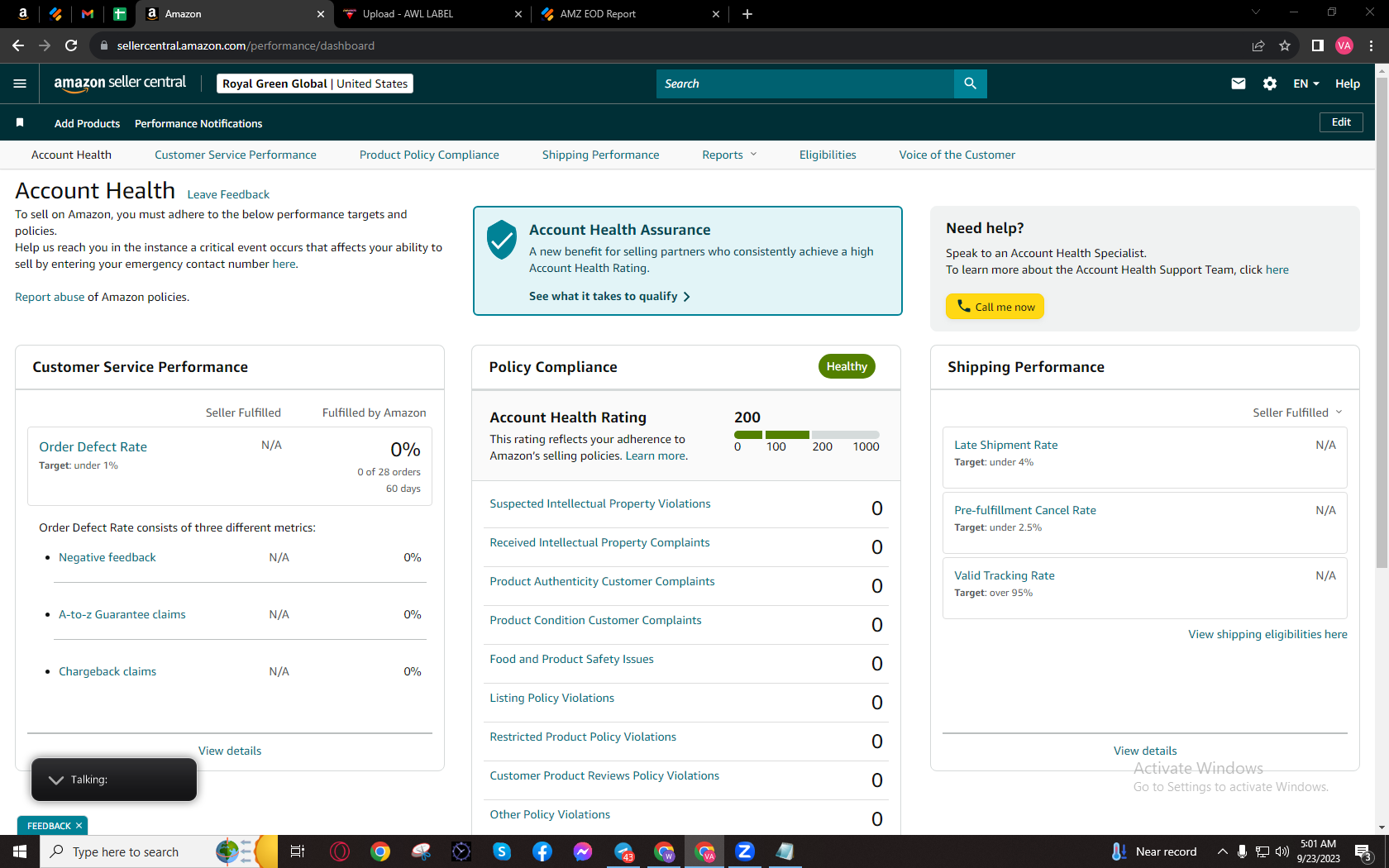Open Performance Notifications link
Screen dimensions: 1389x868
[198, 123]
